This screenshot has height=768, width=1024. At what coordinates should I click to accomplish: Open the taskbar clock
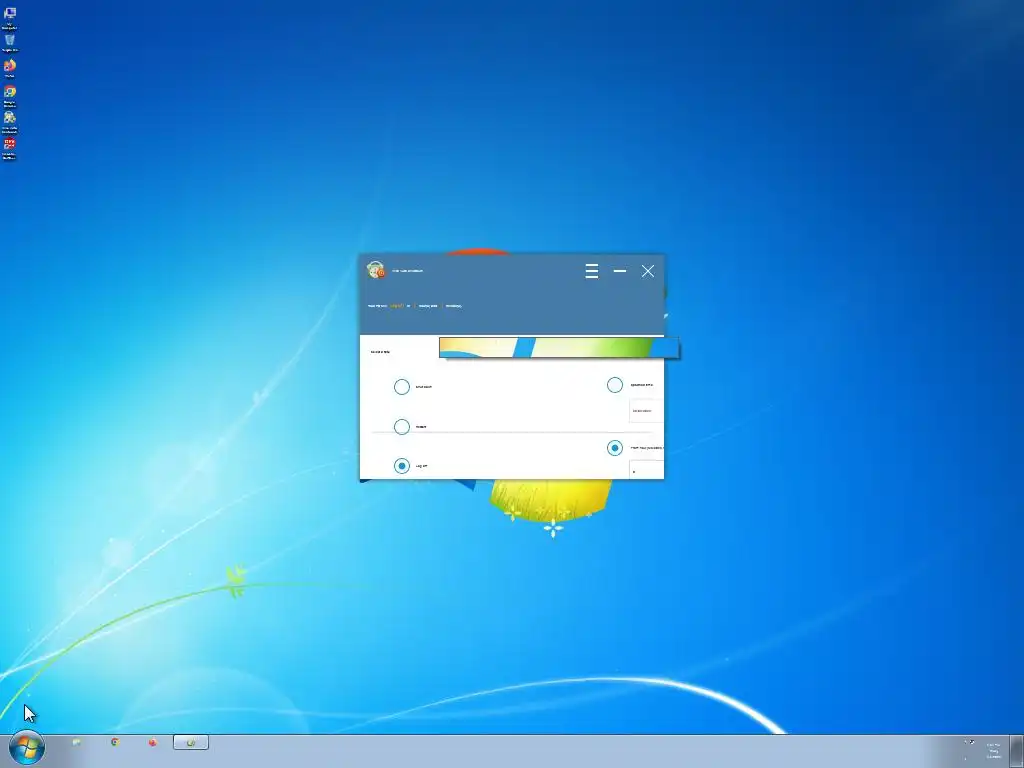[993, 750]
